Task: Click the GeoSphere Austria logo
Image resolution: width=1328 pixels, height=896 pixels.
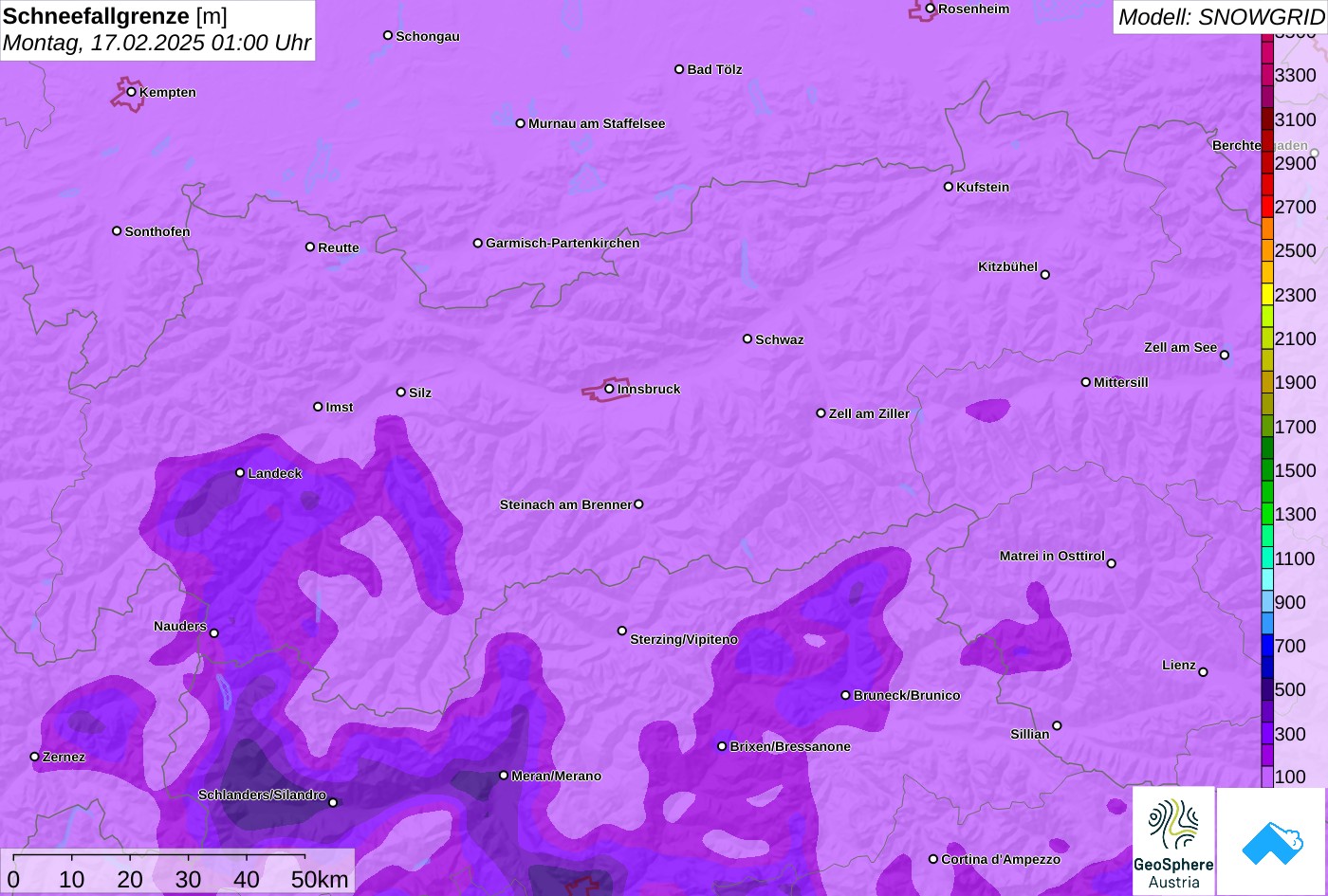Action: point(1173,841)
